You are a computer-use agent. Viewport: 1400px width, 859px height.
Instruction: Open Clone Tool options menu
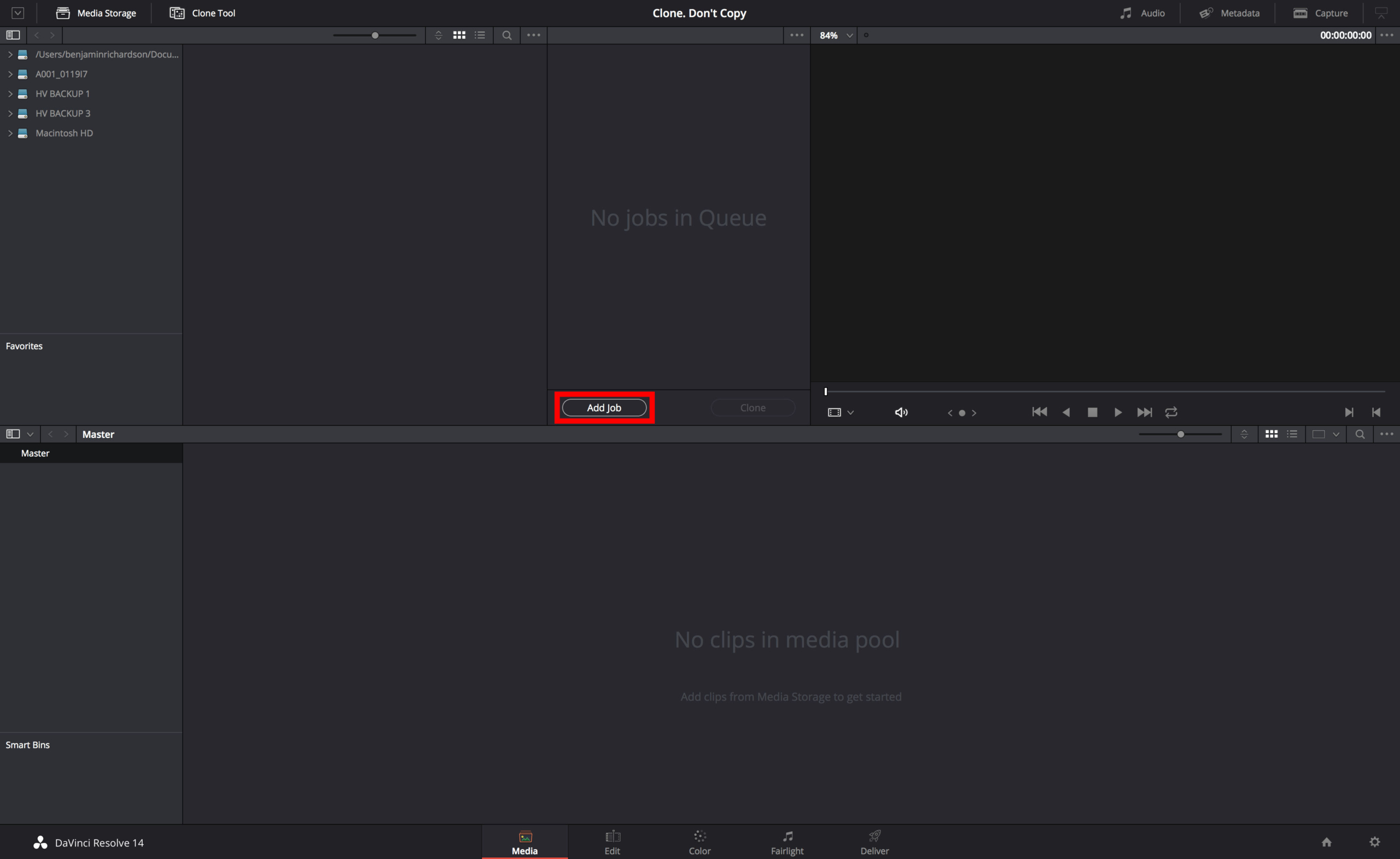tap(797, 35)
